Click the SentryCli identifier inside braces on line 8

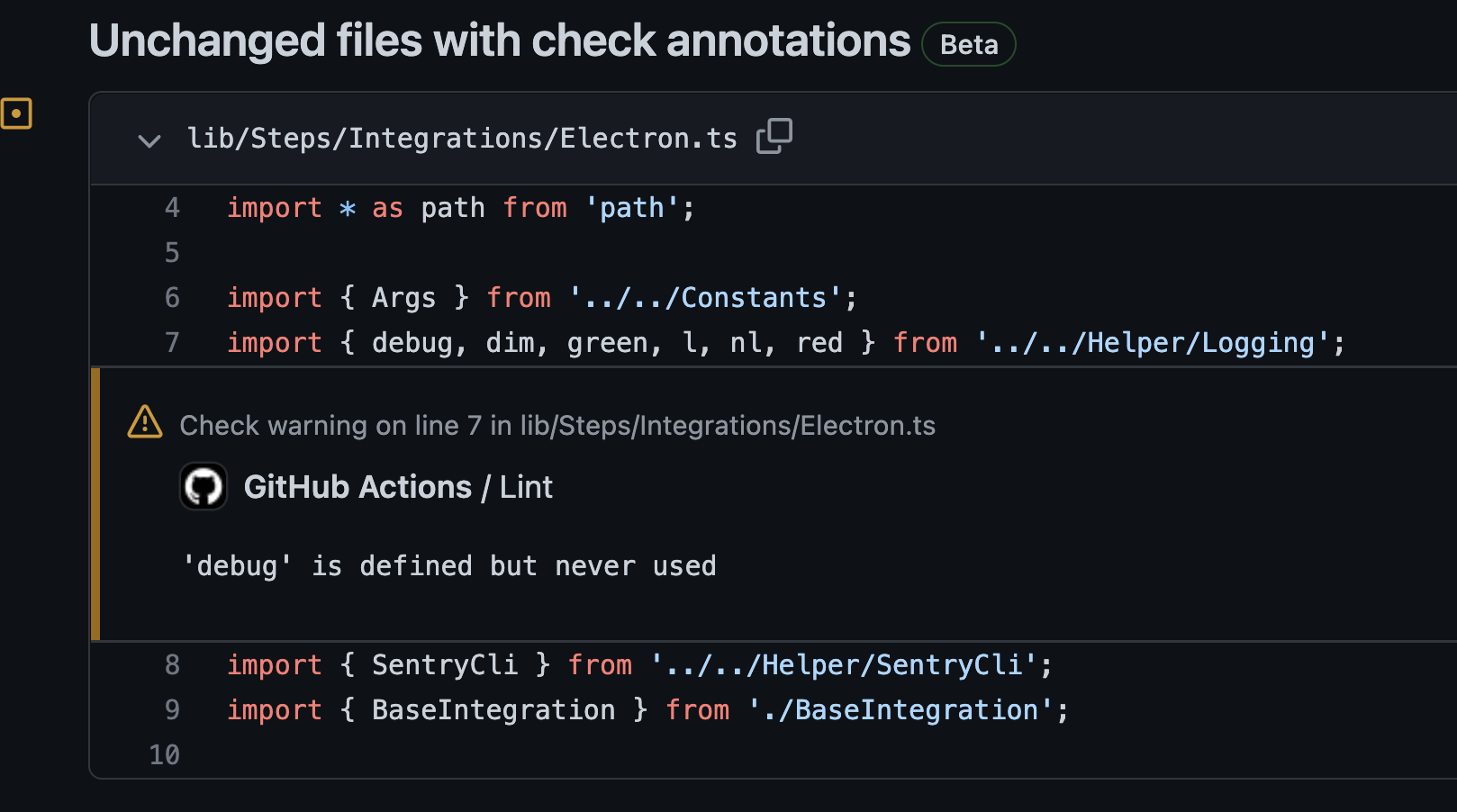tap(445, 665)
